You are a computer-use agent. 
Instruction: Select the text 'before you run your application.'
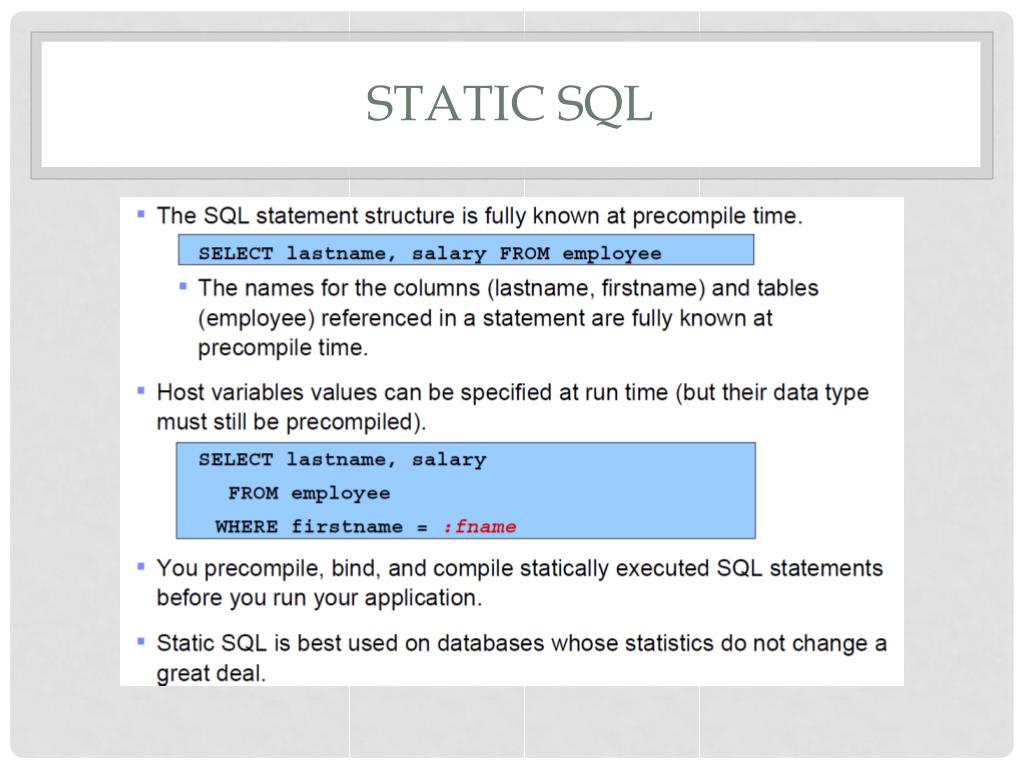pos(319,598)
